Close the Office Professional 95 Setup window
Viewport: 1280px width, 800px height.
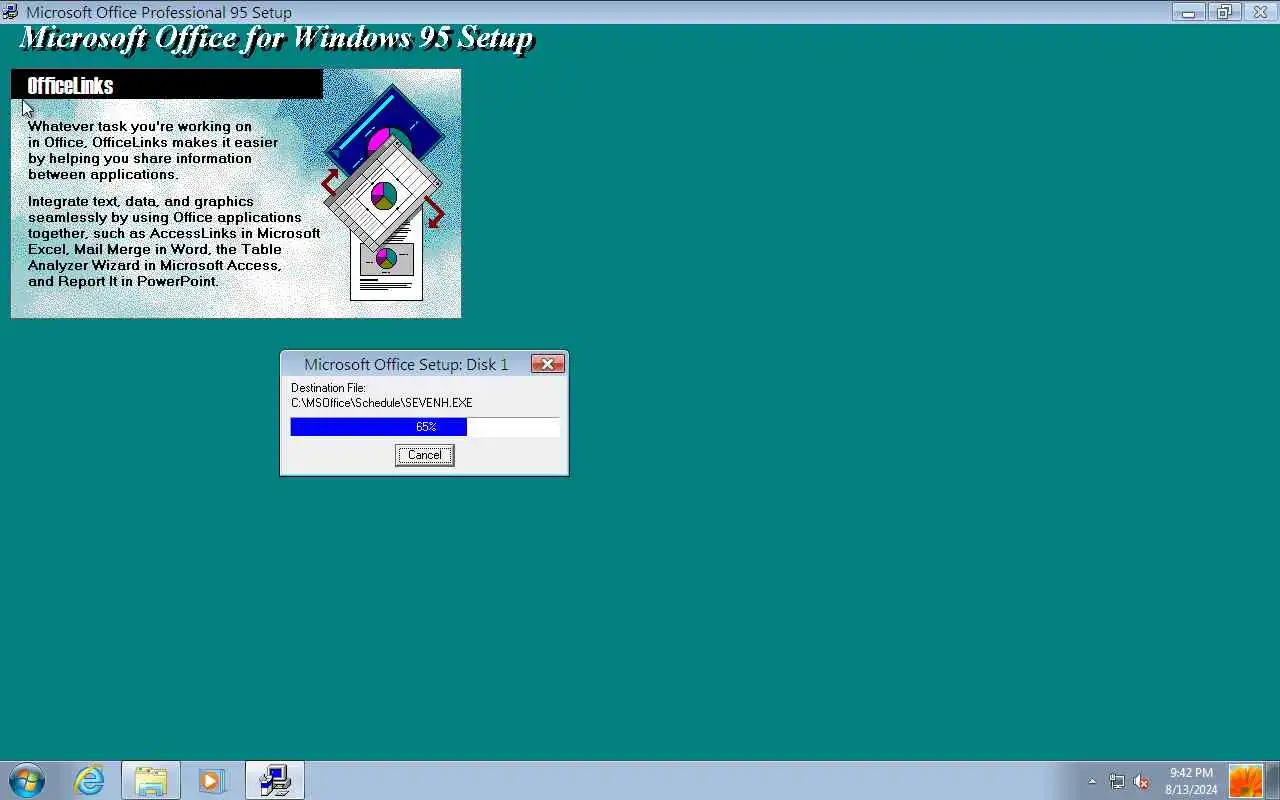(x=1259, y=12)
